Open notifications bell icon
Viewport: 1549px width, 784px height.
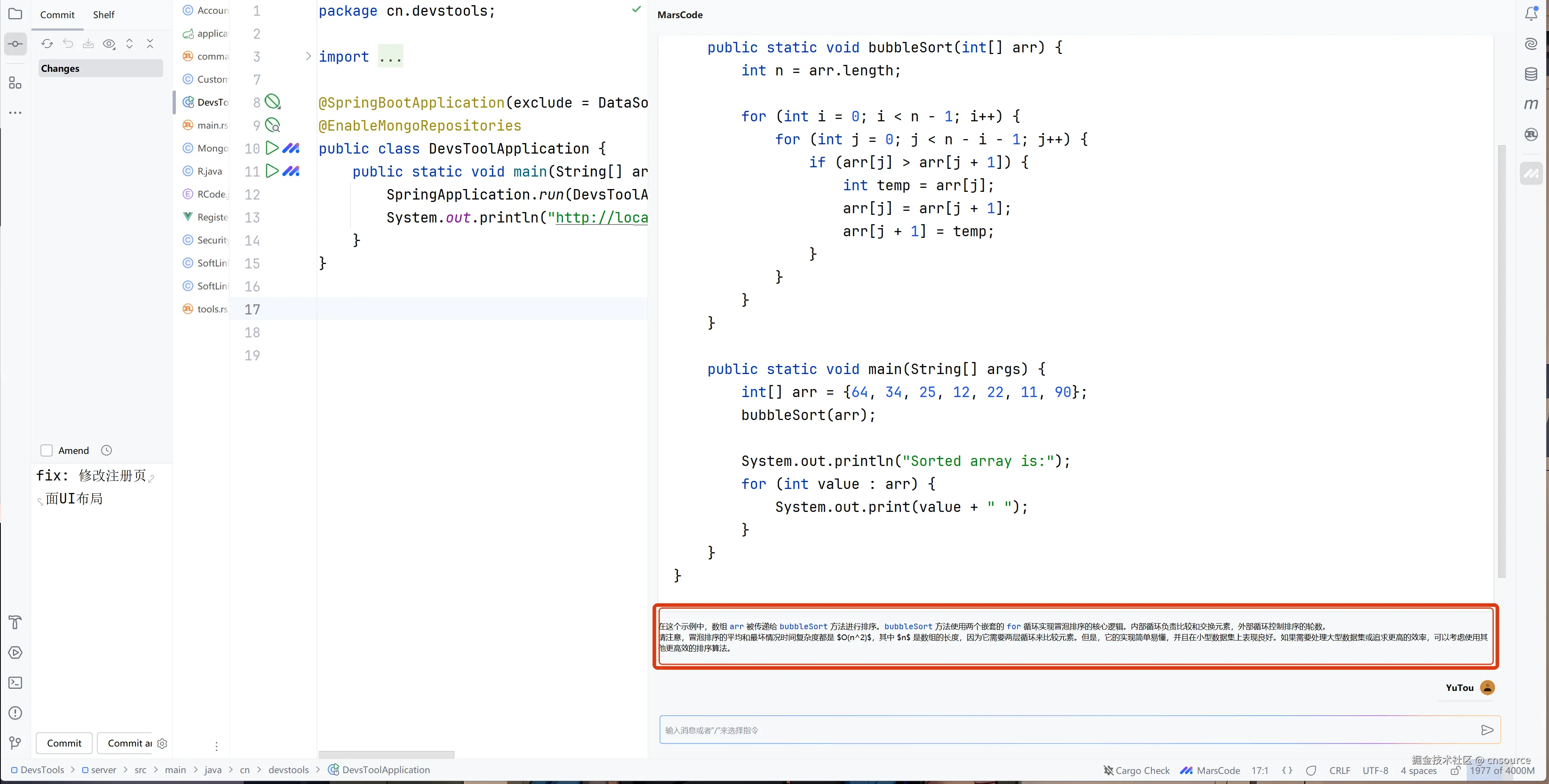(1531, 13)
